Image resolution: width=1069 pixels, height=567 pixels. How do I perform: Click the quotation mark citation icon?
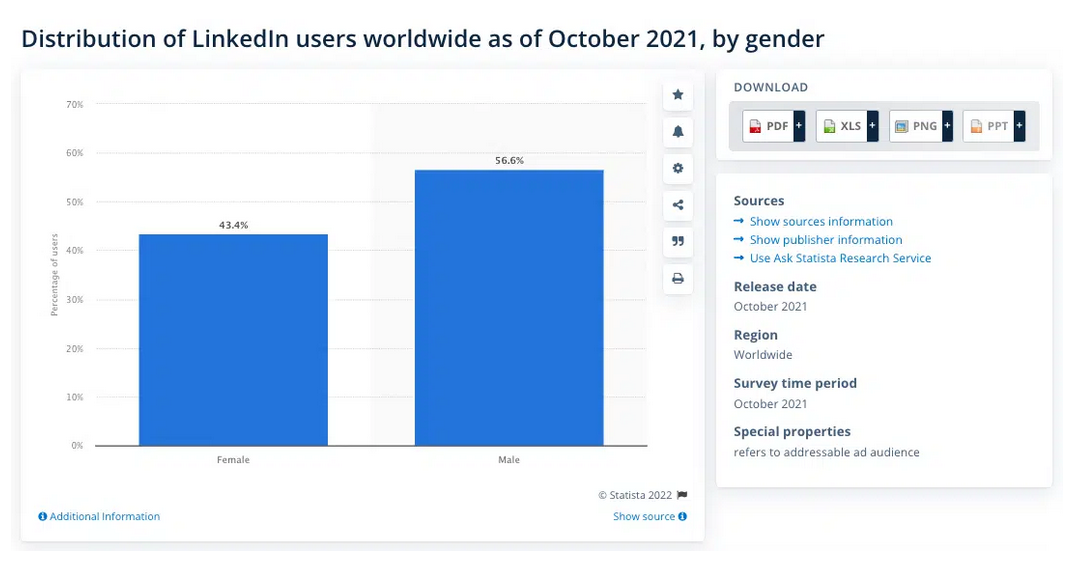(677, 241)
